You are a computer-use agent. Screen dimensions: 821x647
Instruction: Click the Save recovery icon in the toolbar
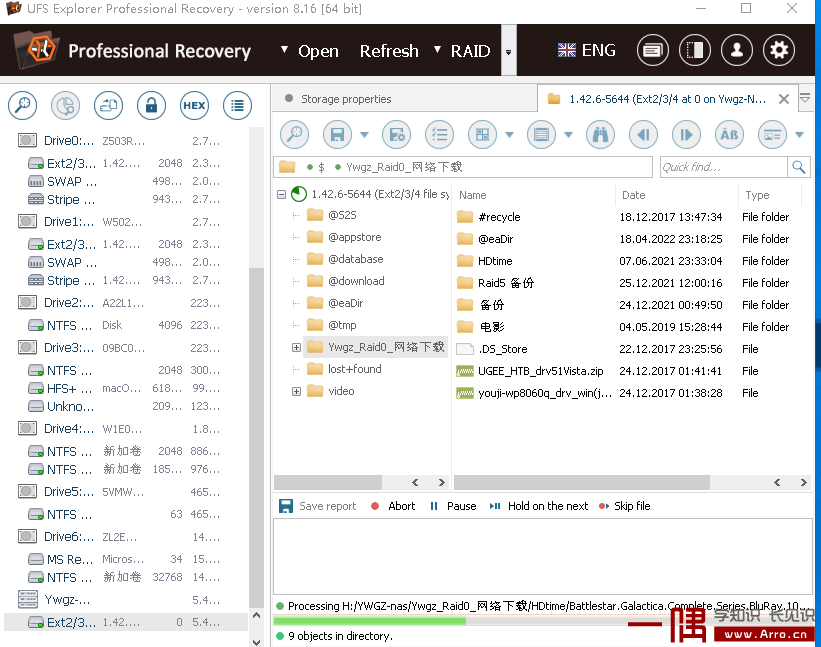coord(338,134)
